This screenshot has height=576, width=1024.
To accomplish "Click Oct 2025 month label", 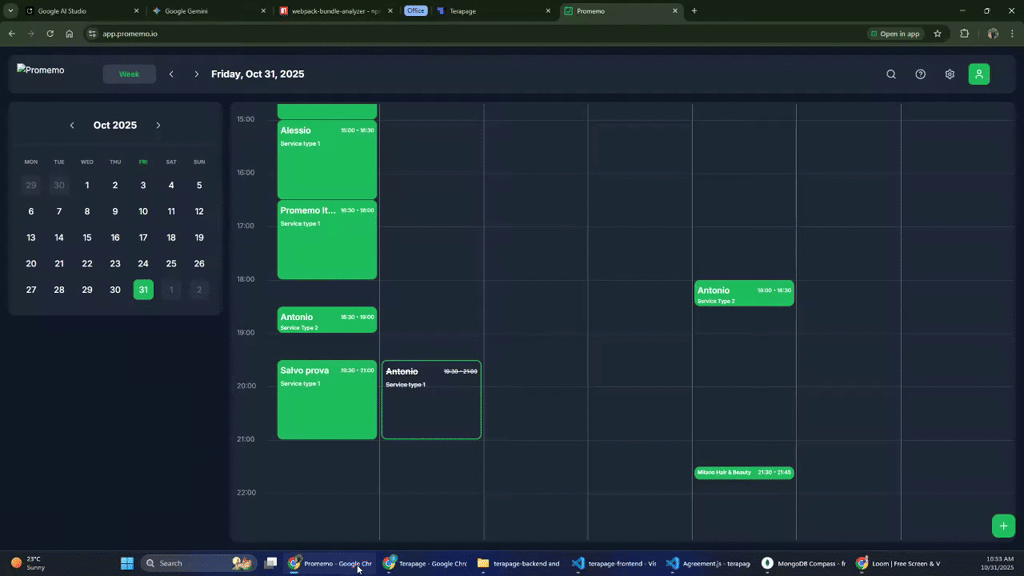I will (115, 125).
